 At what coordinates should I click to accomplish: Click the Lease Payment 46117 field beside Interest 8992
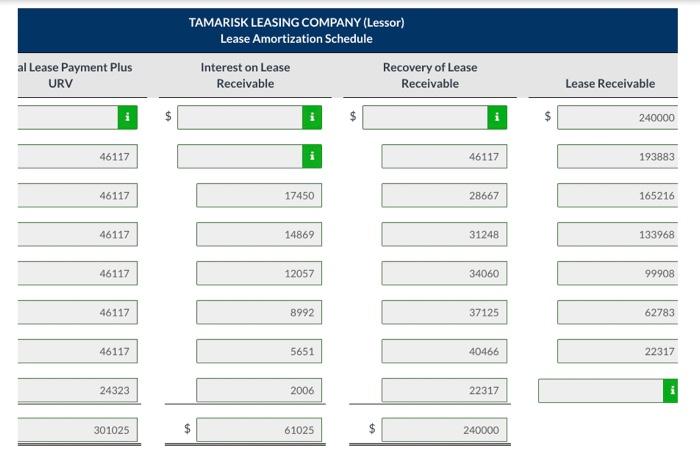(x=78, y=312)
